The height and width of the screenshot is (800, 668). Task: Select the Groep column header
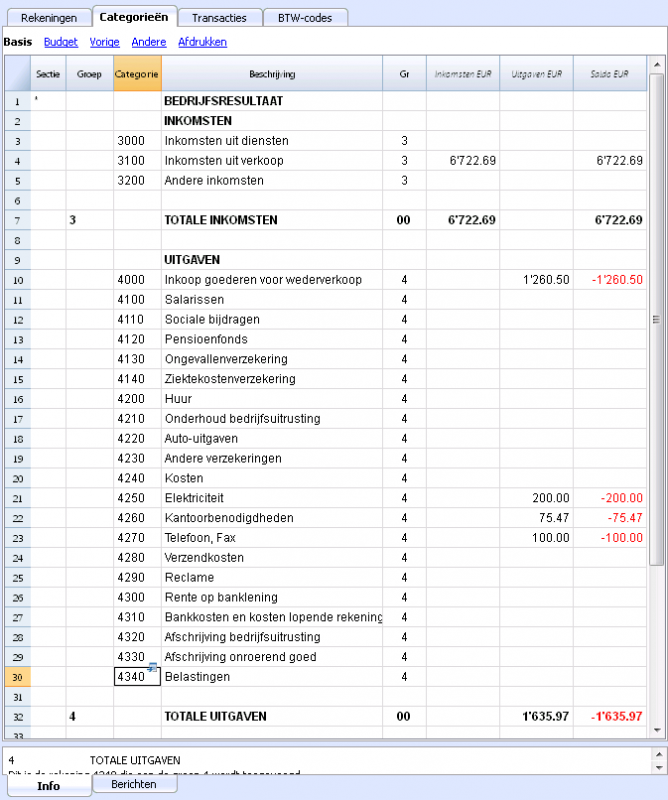click(89, 74)
